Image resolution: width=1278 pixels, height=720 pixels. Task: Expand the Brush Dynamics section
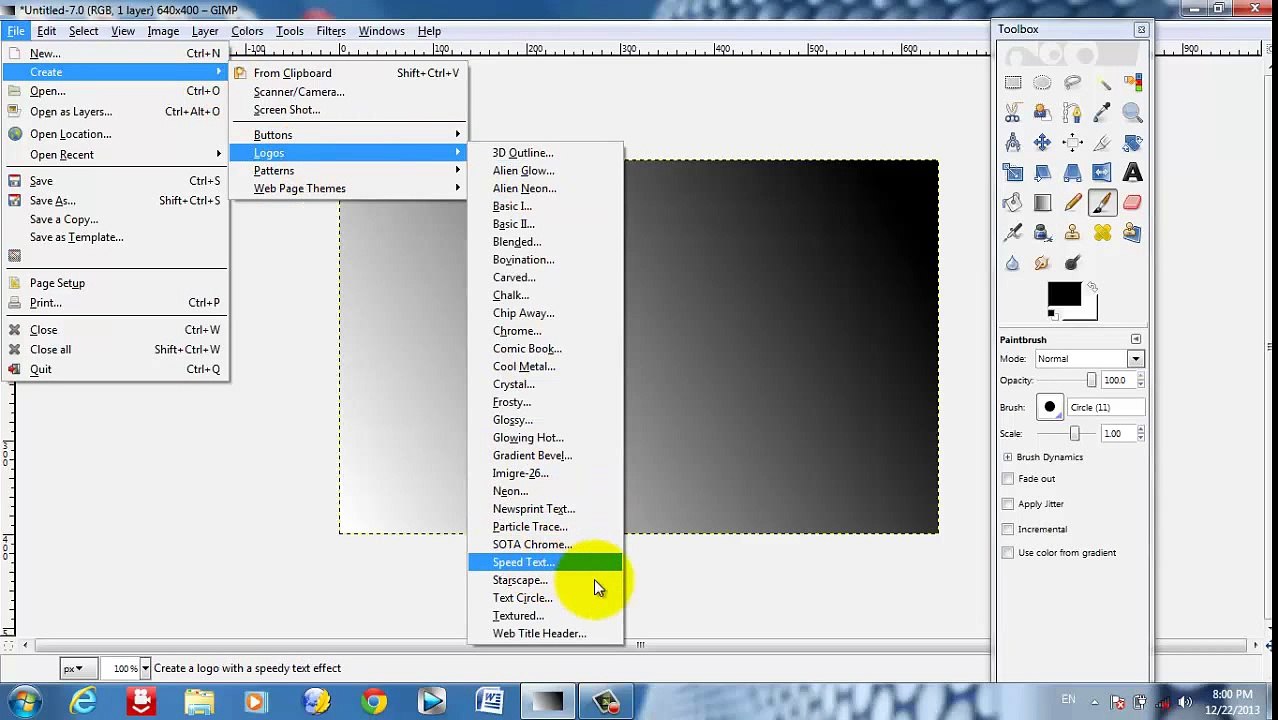click(1007, 457)
